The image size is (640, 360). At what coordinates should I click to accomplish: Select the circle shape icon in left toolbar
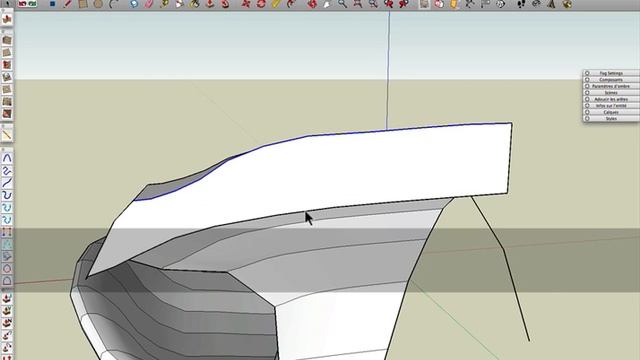(x=7, y=269)
